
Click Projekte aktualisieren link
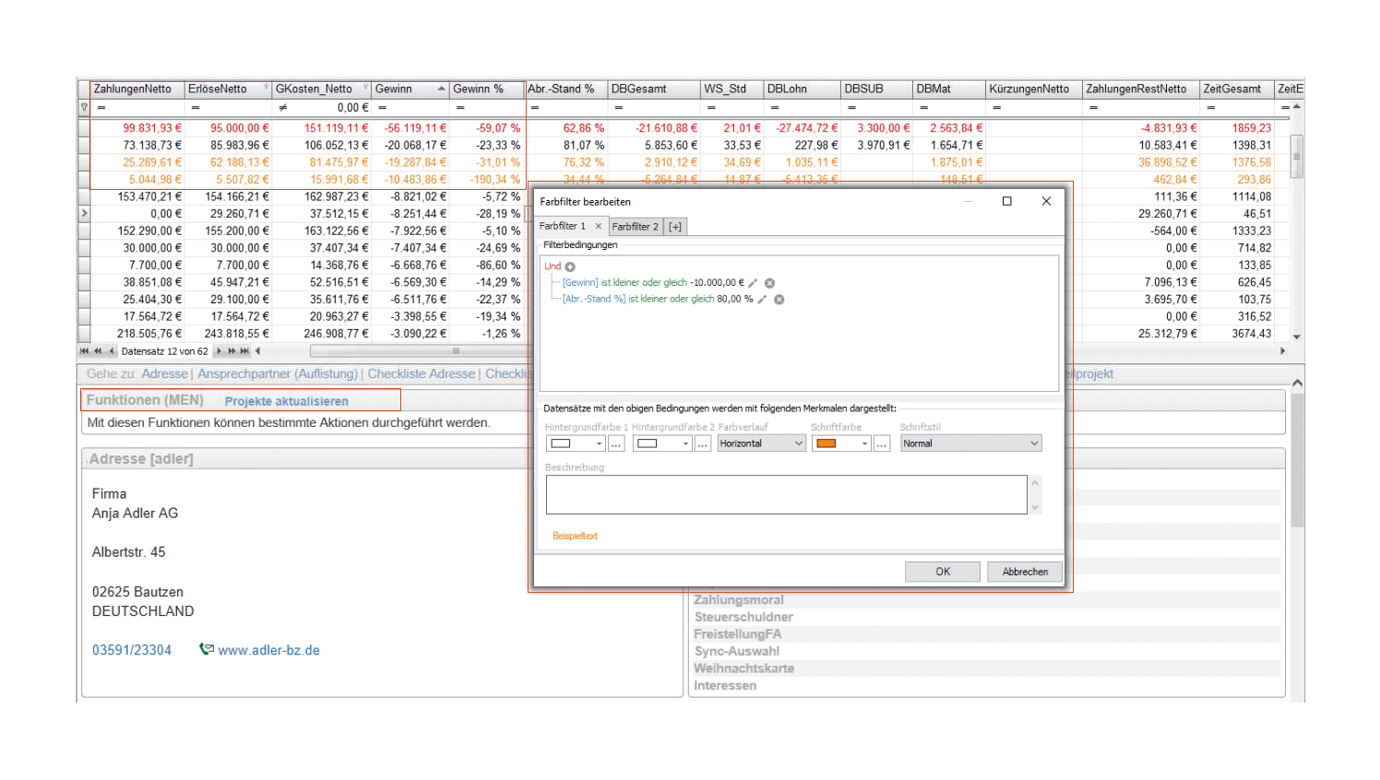tap(286, 401)
